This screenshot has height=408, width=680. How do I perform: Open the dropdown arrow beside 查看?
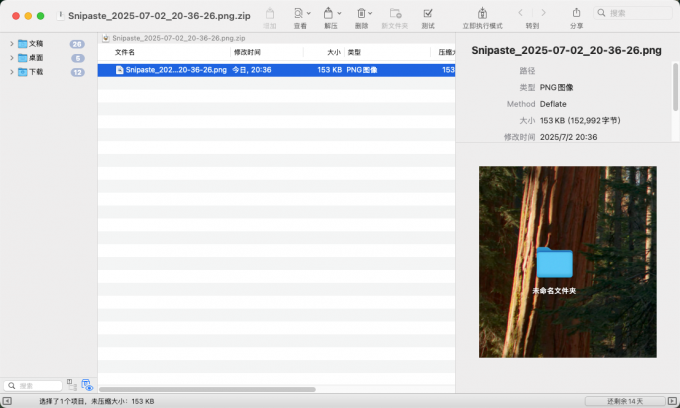(309, 13)
